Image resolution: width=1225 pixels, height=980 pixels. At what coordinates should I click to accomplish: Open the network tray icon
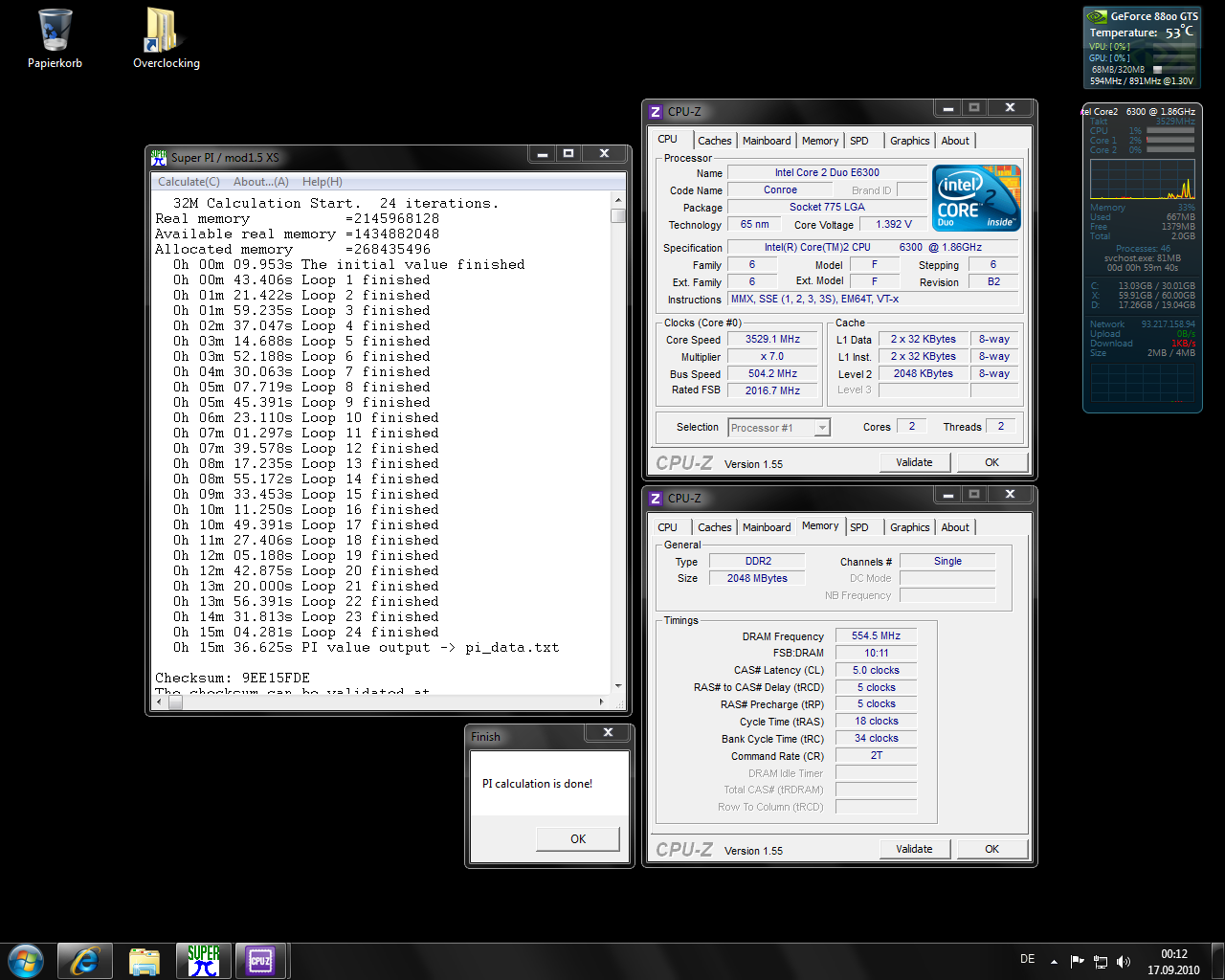pos(1101,961)
